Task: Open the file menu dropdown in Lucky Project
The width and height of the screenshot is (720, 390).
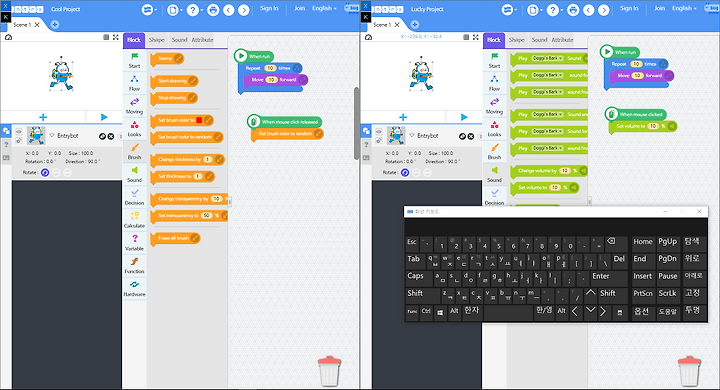Action: pyautogui.click(x=534, y=10)
